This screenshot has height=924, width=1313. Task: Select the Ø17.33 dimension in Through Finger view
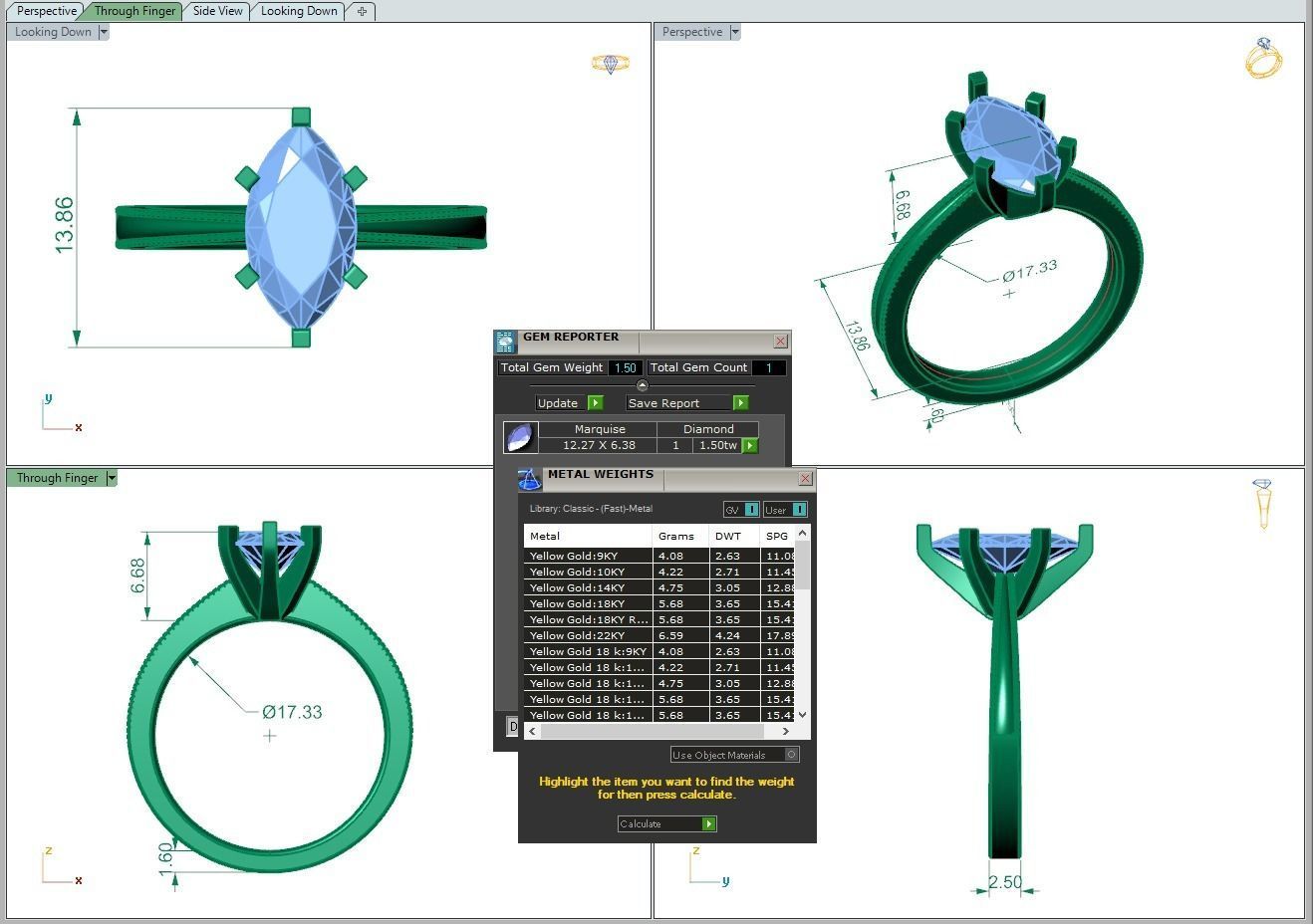tap(292, 712)
